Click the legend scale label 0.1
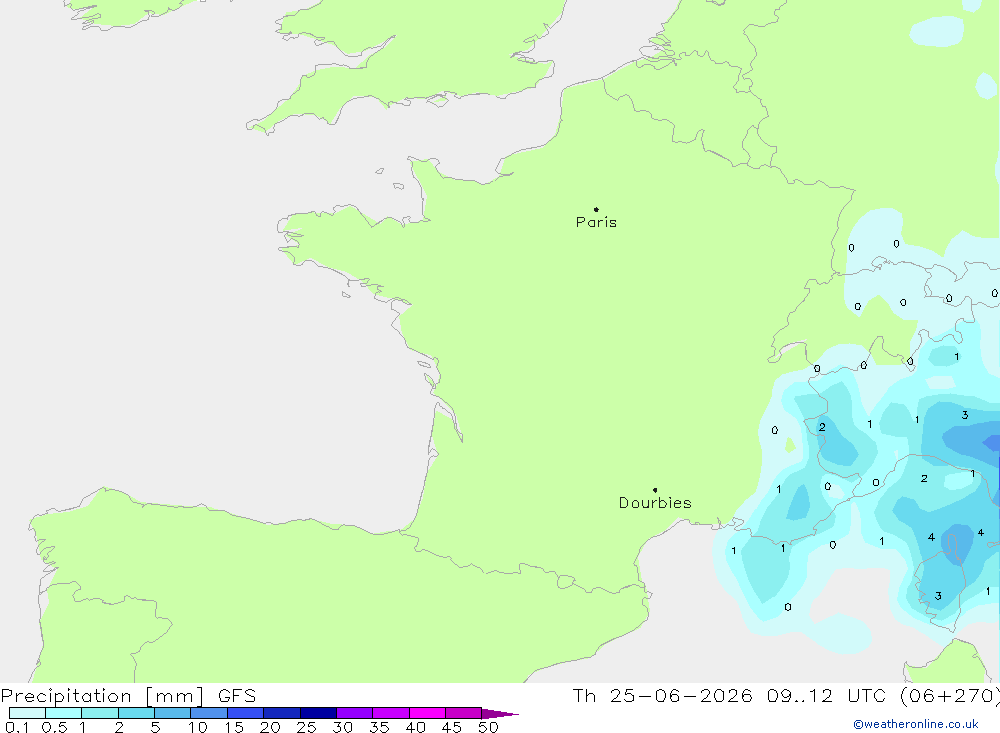1000x733 pixels. [x=17, y=727]
